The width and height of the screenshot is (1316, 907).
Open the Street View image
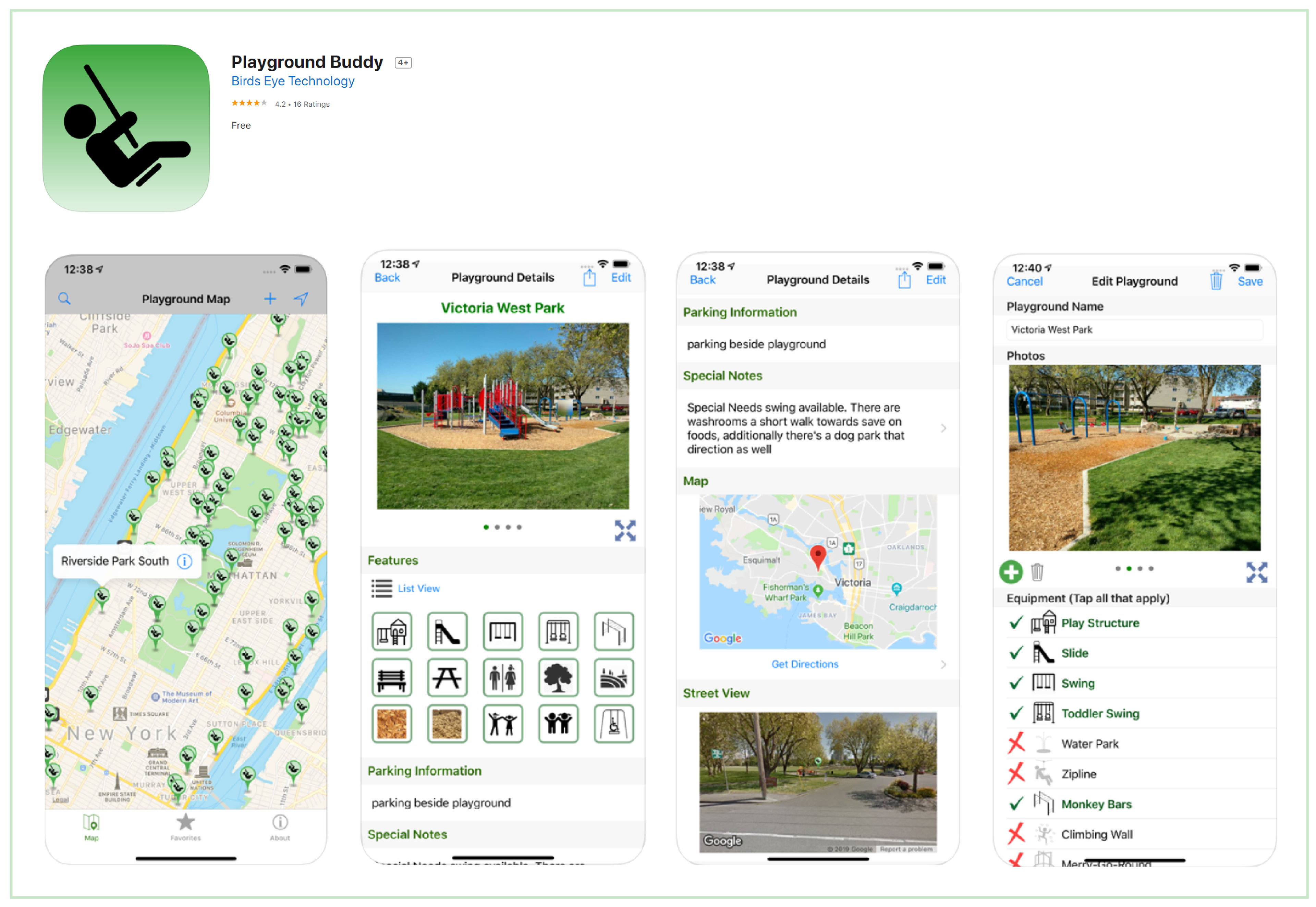[x=818, y=783]
